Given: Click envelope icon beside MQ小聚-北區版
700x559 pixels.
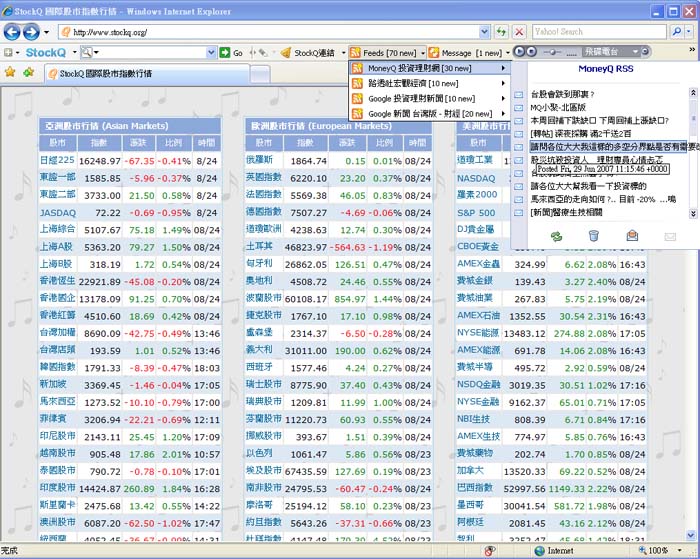Looking at the screenshot, I should pyautogui.click(x=518, y=108).
